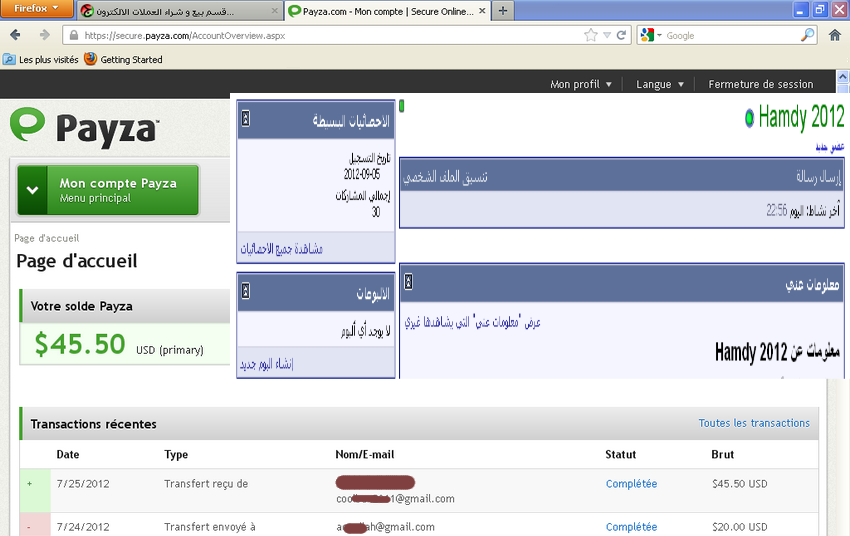850x536 pixels.
Task: Open Firefox home page icon
Action: pyautogui.click(x=835, y=35)
